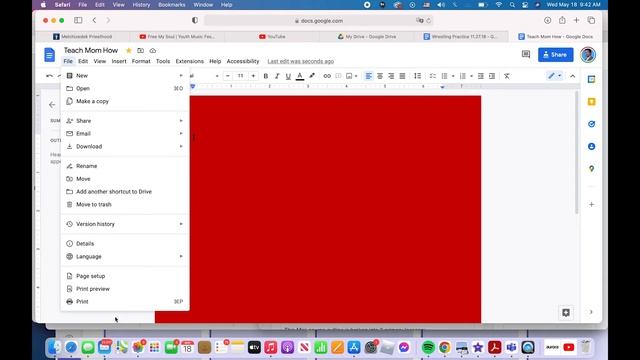Open comment history icon near Share

pyautogui.click(x=526, y=54)
